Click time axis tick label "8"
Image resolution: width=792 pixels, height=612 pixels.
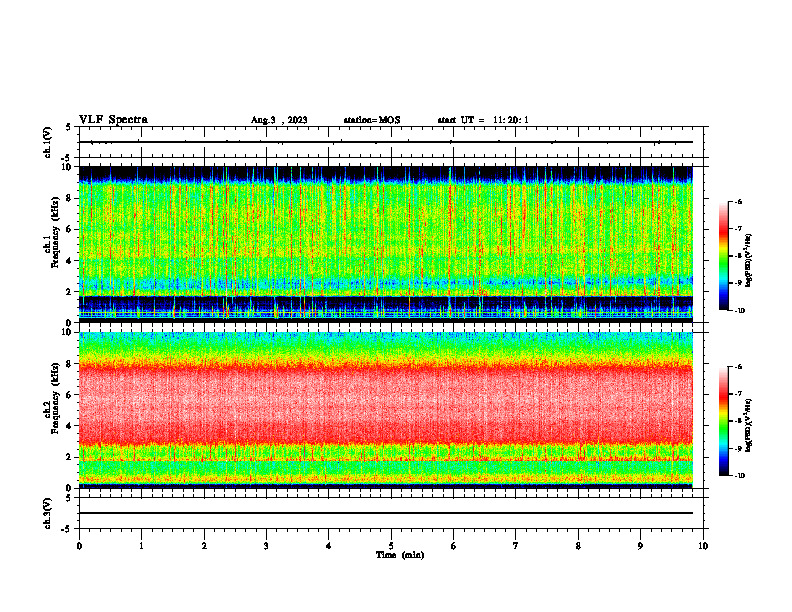[x=578, y=546]
